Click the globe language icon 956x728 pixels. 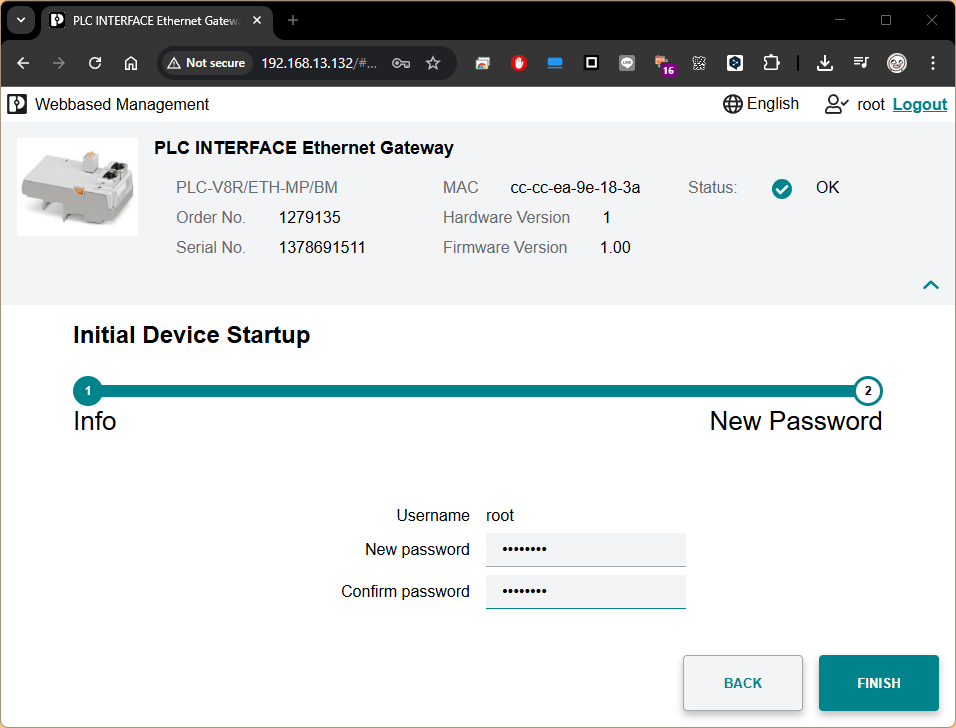(x=732, y=104)
